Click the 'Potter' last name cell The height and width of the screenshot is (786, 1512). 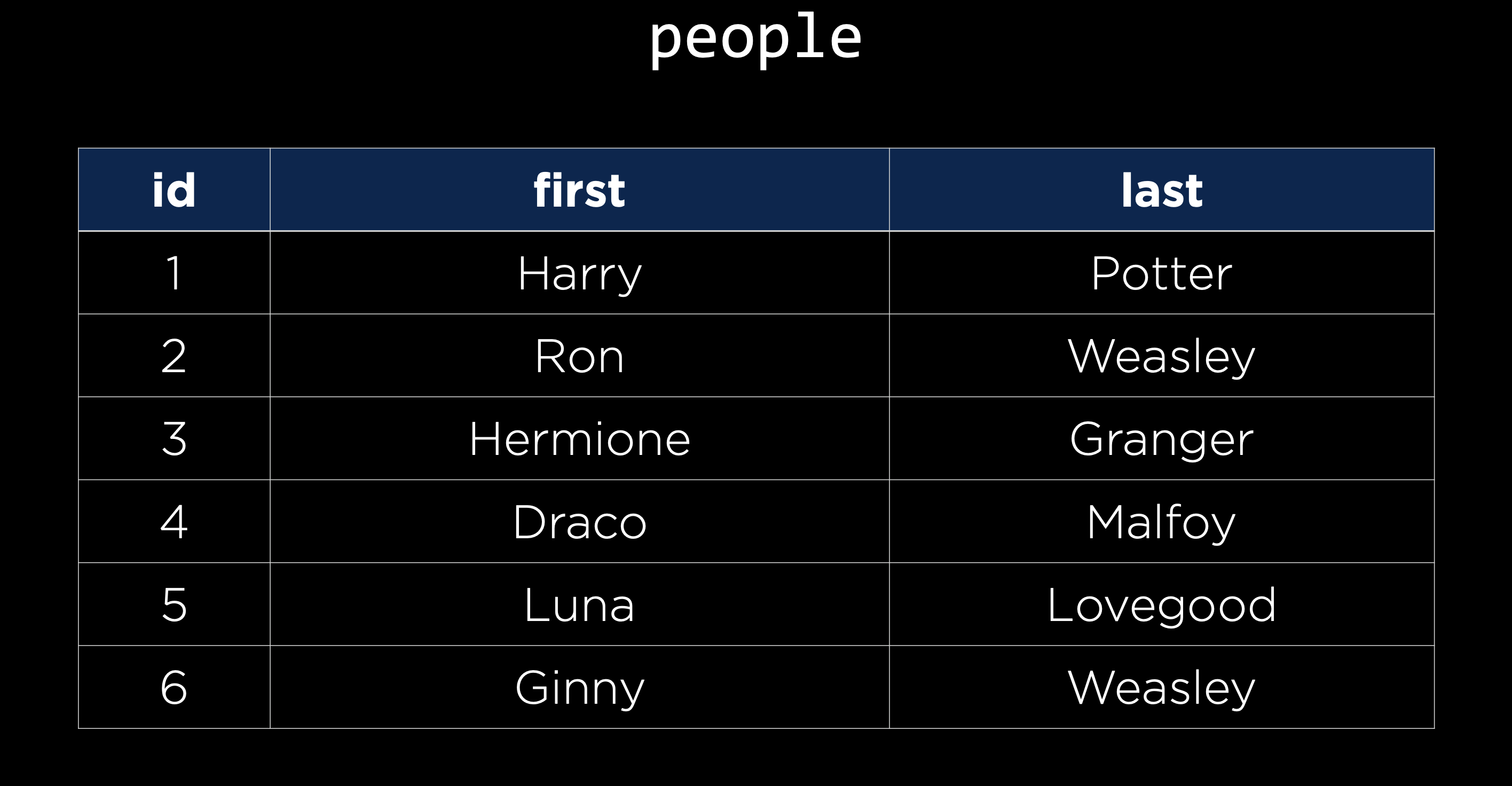1162,273
